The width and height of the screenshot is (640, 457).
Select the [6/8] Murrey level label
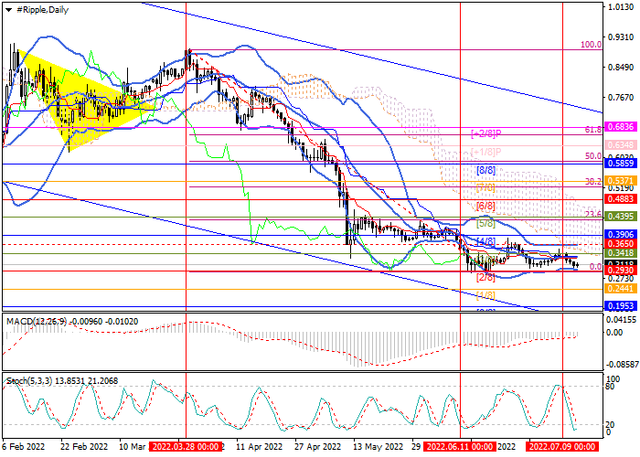click(x=486, y=205)
